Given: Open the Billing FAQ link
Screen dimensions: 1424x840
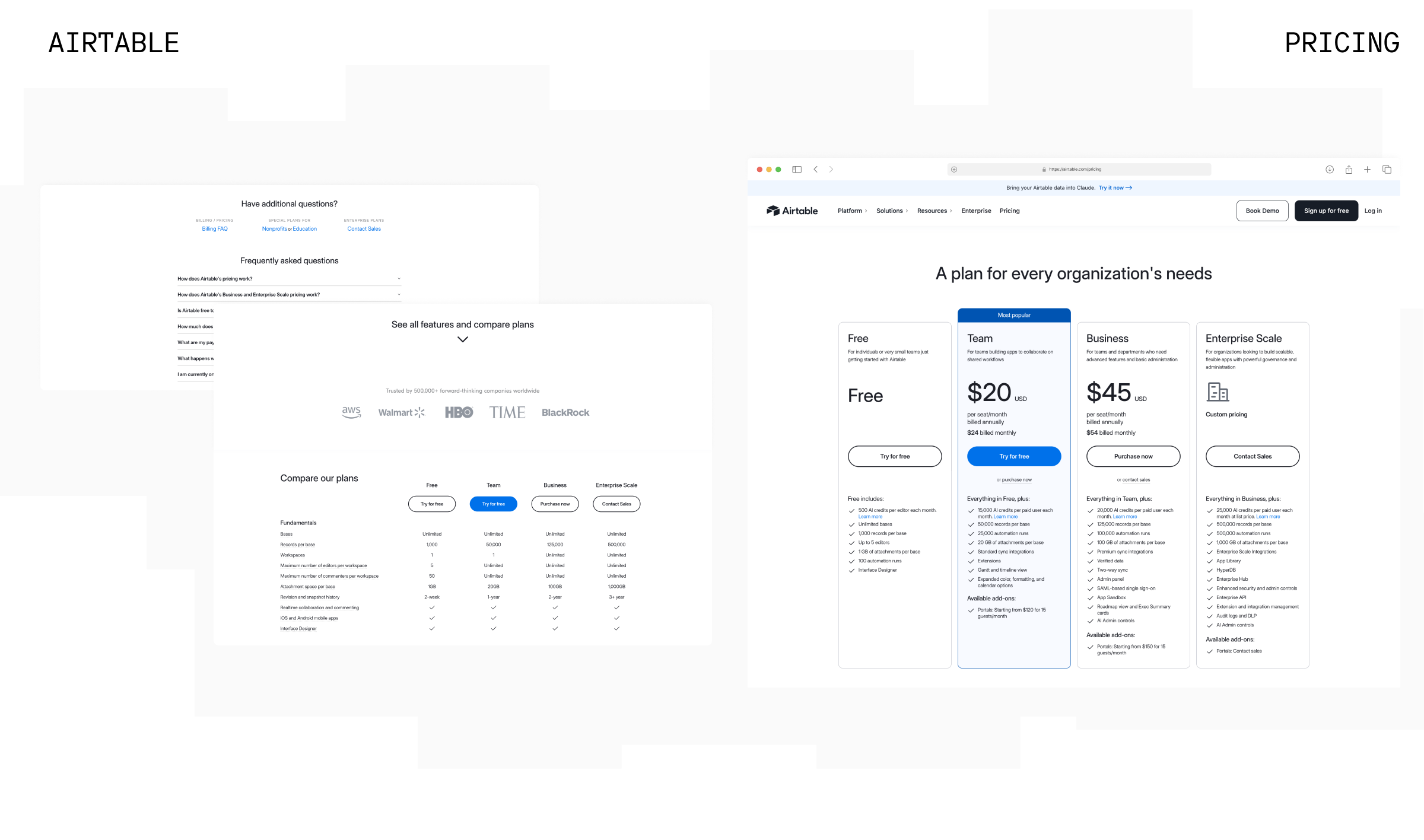Looking at the screenshot, I should [x=215, y=229].
